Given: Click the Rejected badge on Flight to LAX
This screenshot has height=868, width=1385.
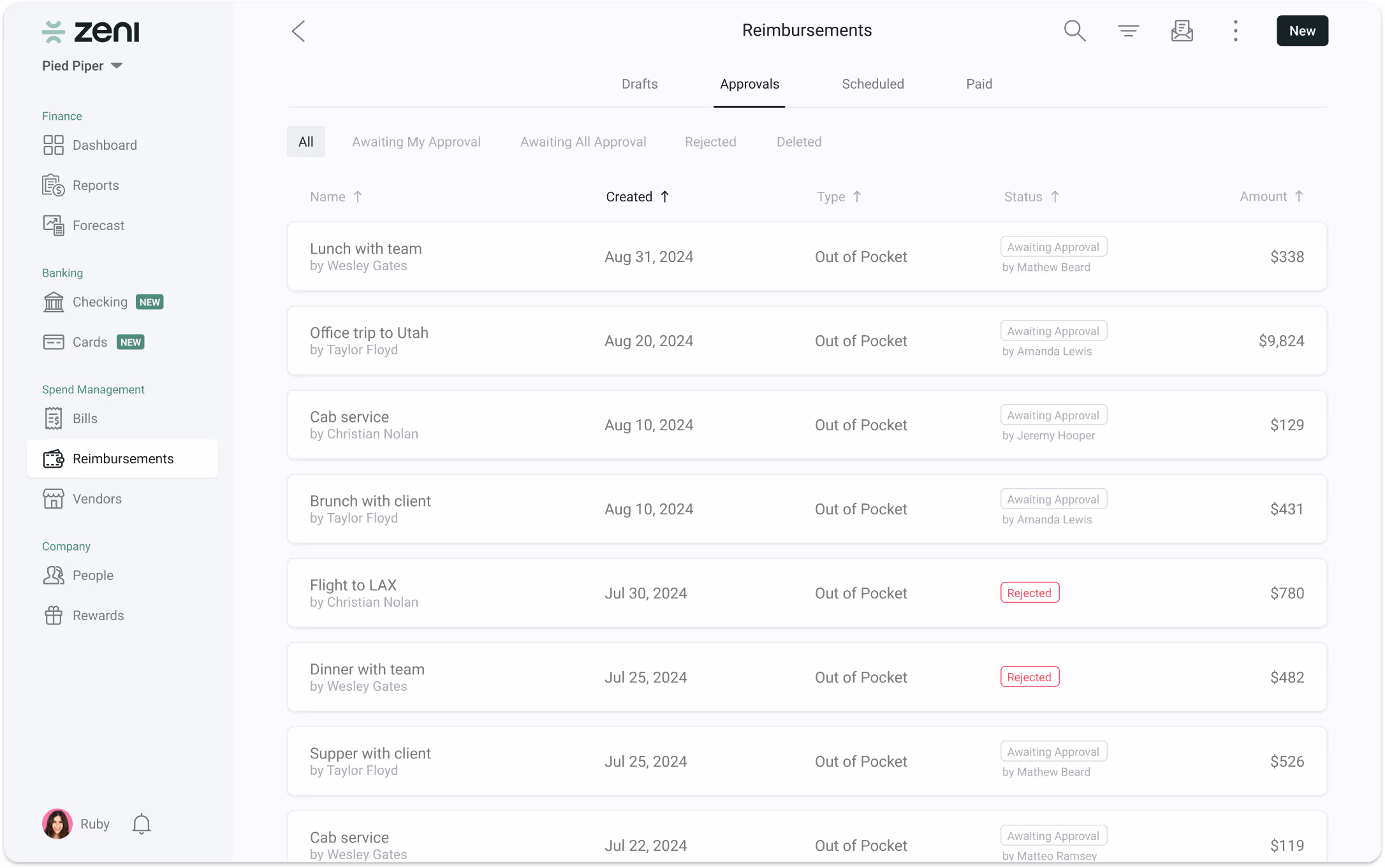Looking at the screenshot, I should point(1030,593).
